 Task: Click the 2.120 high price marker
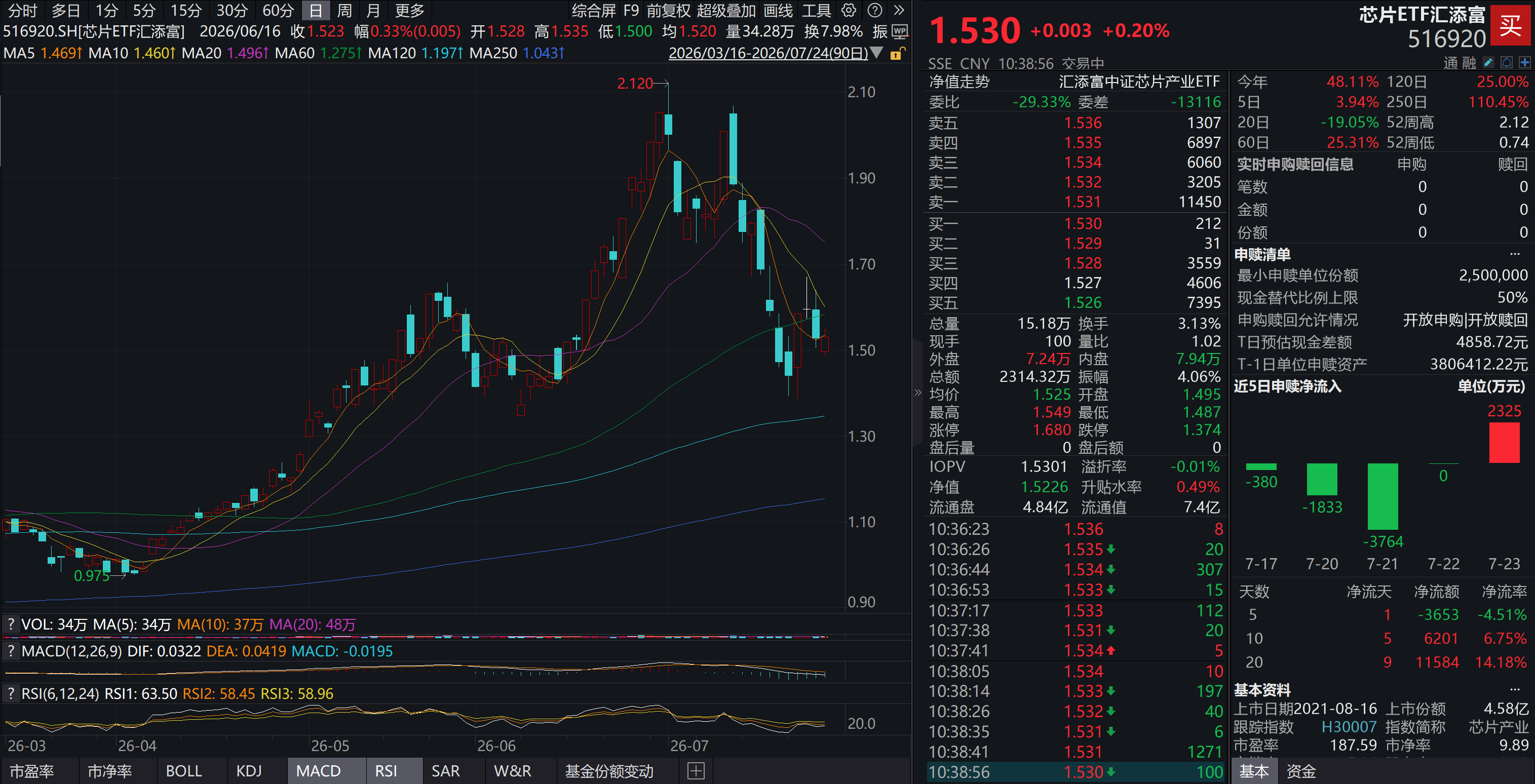pos(635,84)
